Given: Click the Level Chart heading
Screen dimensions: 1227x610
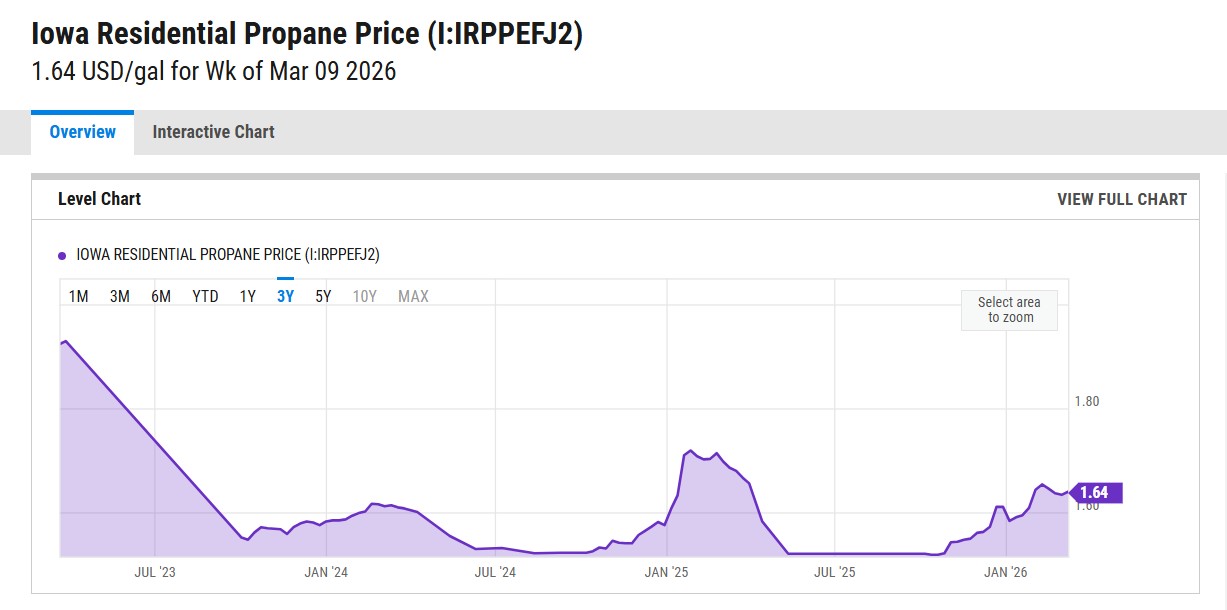Looking at the screenshot, I should click(99, 199).
